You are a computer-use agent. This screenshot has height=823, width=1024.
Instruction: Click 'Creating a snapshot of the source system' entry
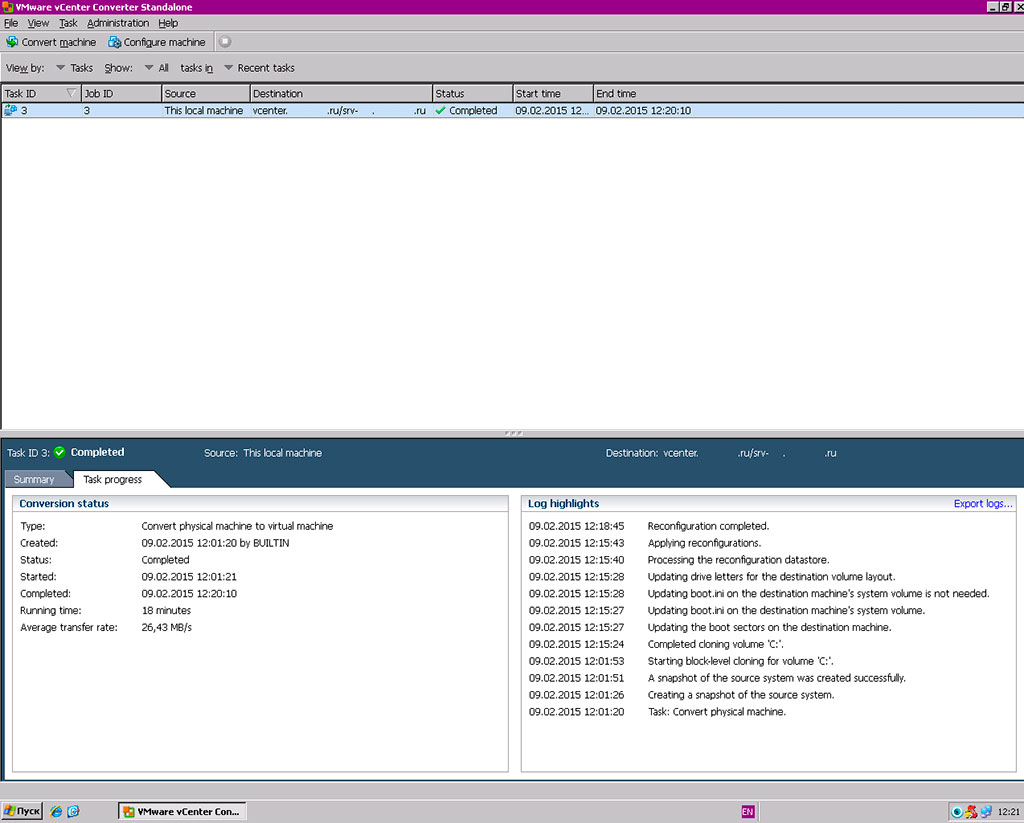coord(741,695)
